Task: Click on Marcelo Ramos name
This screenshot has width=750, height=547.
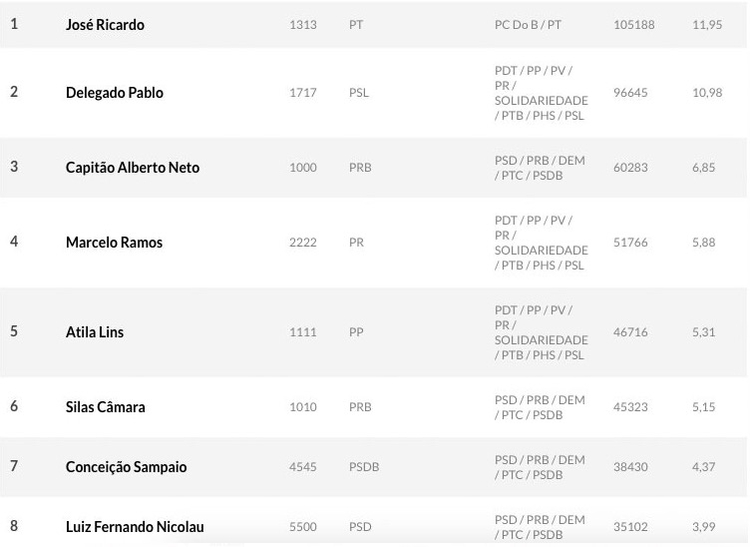Action: click(114, 243)
